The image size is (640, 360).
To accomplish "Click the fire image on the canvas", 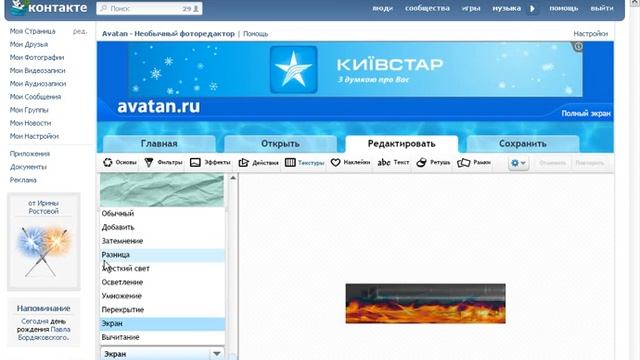I will pos(425,304).
